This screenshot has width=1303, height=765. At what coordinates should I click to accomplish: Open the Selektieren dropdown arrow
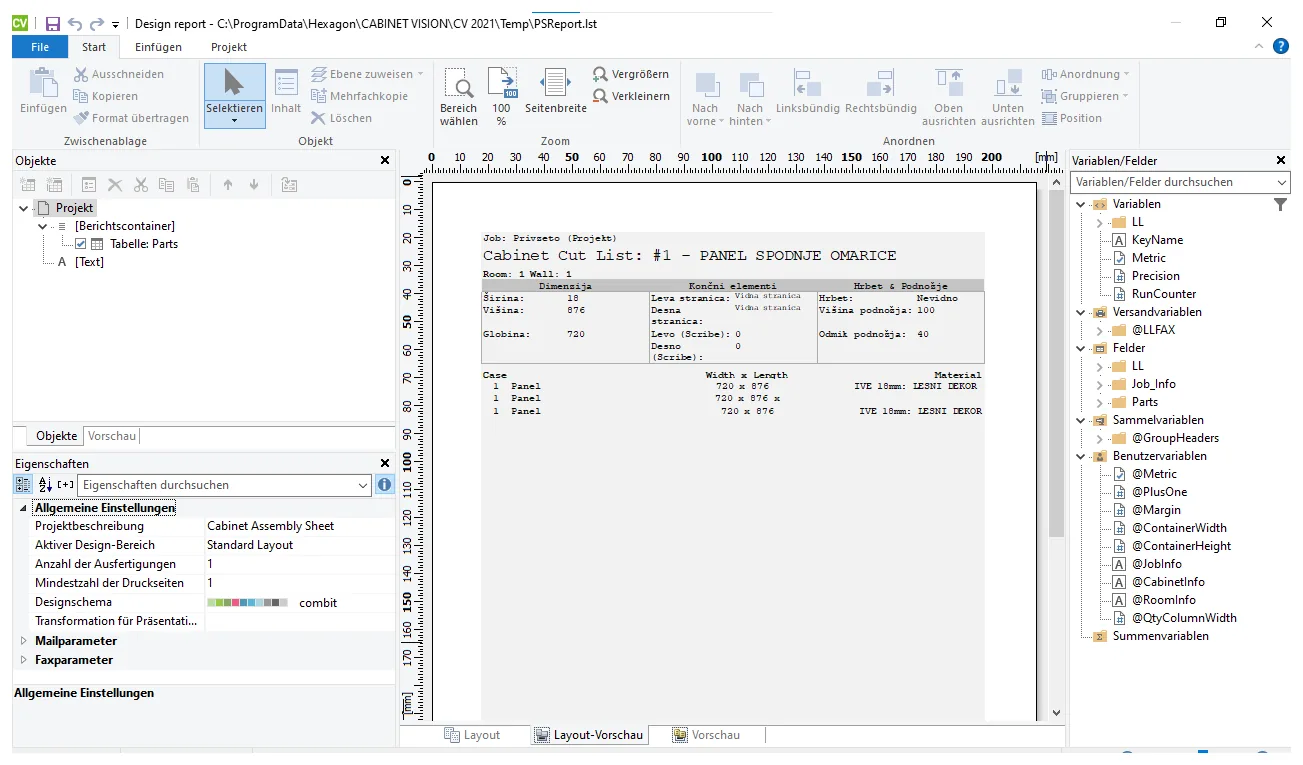tap(234, 121)
